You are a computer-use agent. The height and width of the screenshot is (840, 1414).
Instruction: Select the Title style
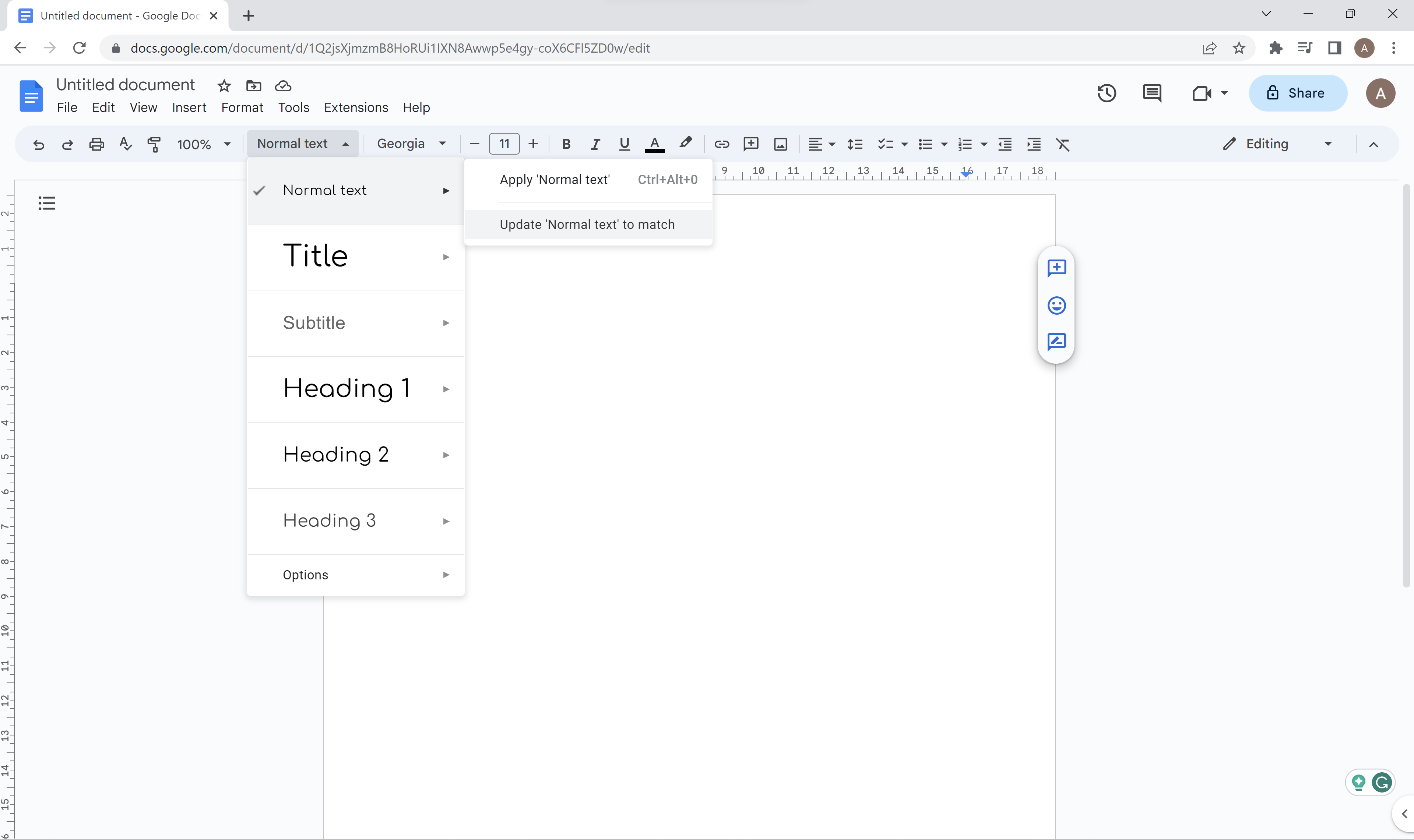[x=356, y=257]
